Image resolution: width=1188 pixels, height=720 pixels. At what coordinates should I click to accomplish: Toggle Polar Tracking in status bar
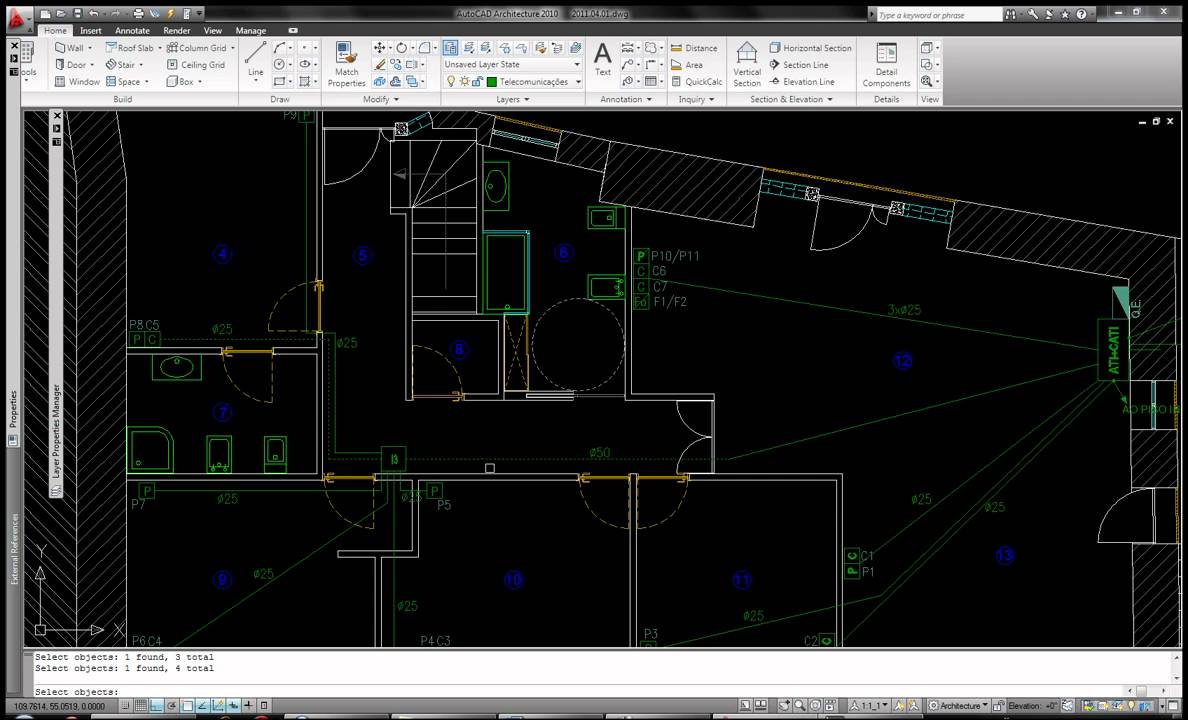(172, 706)
